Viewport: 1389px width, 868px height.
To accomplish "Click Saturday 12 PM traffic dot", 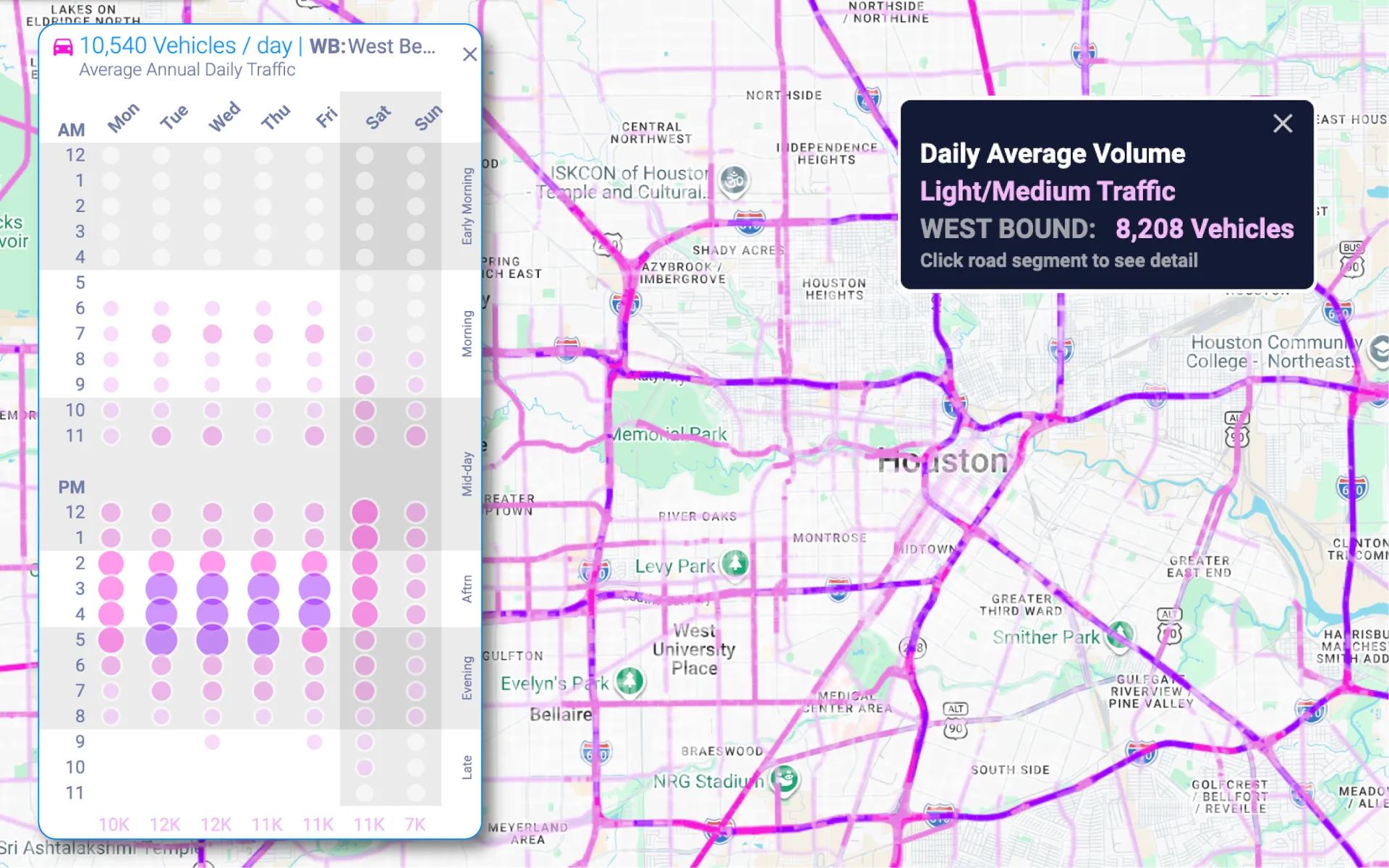I will tap(365, 512).
